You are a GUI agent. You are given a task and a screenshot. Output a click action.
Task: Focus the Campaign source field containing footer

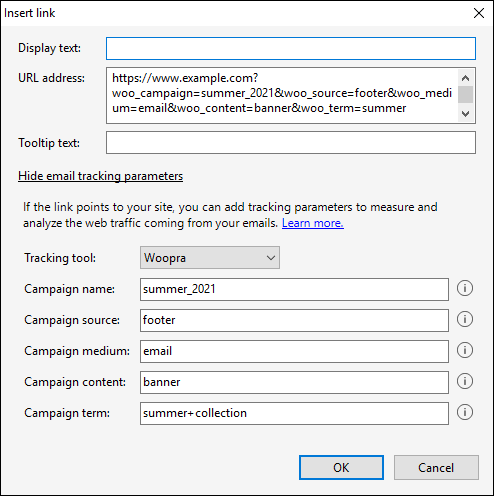[294, 320]
